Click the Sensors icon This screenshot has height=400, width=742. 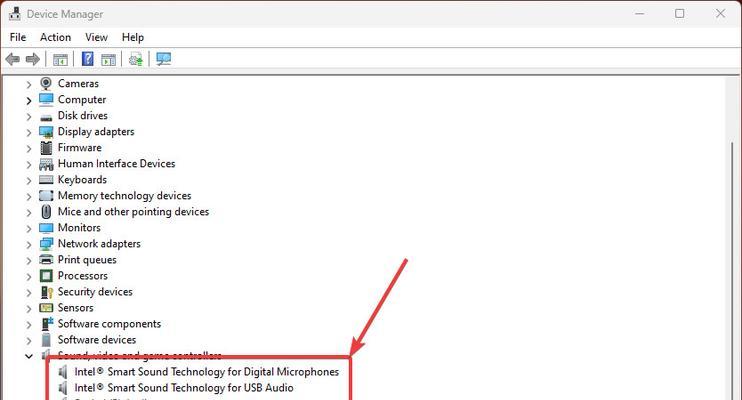point(46,308)
